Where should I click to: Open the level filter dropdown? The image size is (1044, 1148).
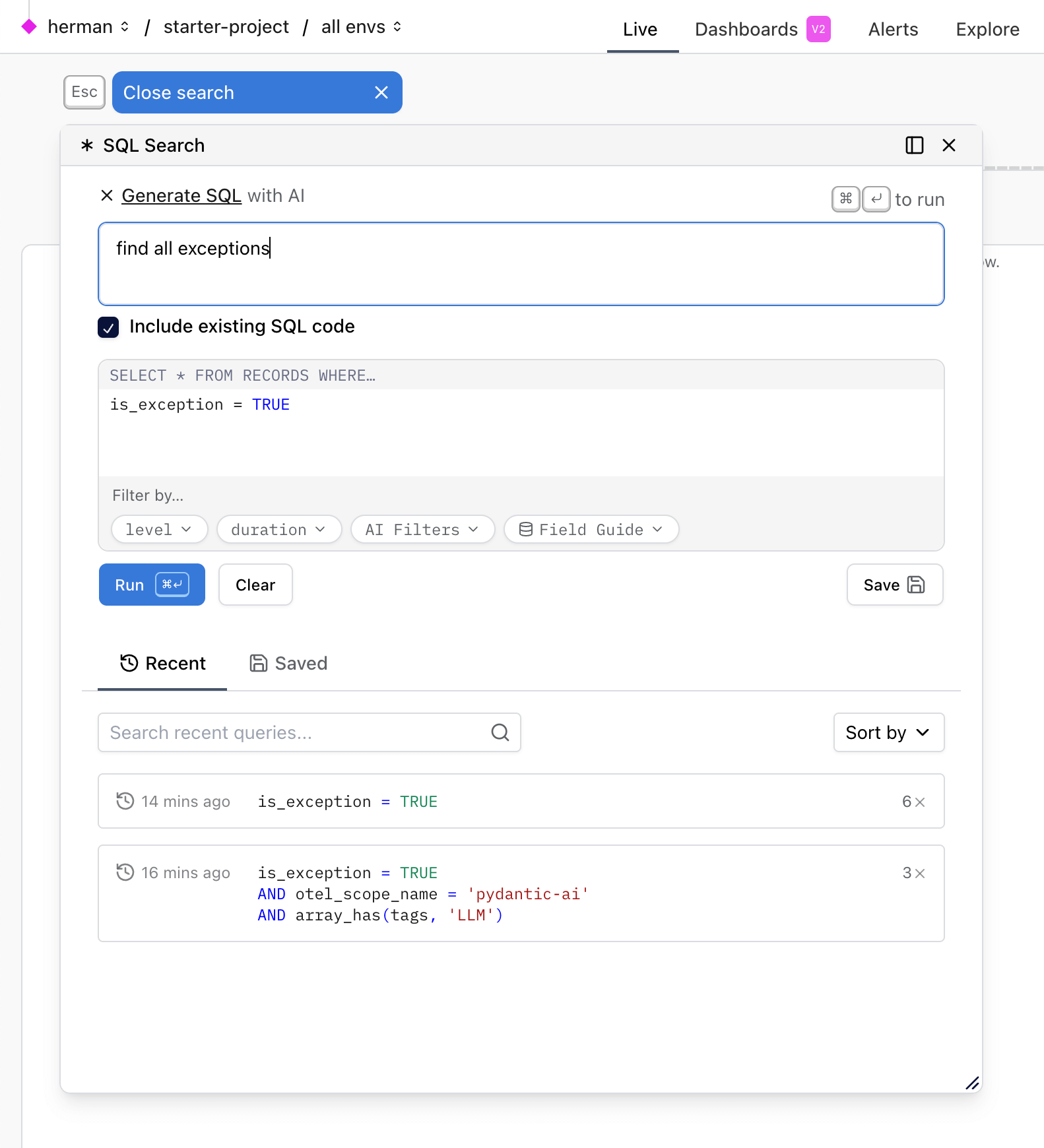click(159, 530)
